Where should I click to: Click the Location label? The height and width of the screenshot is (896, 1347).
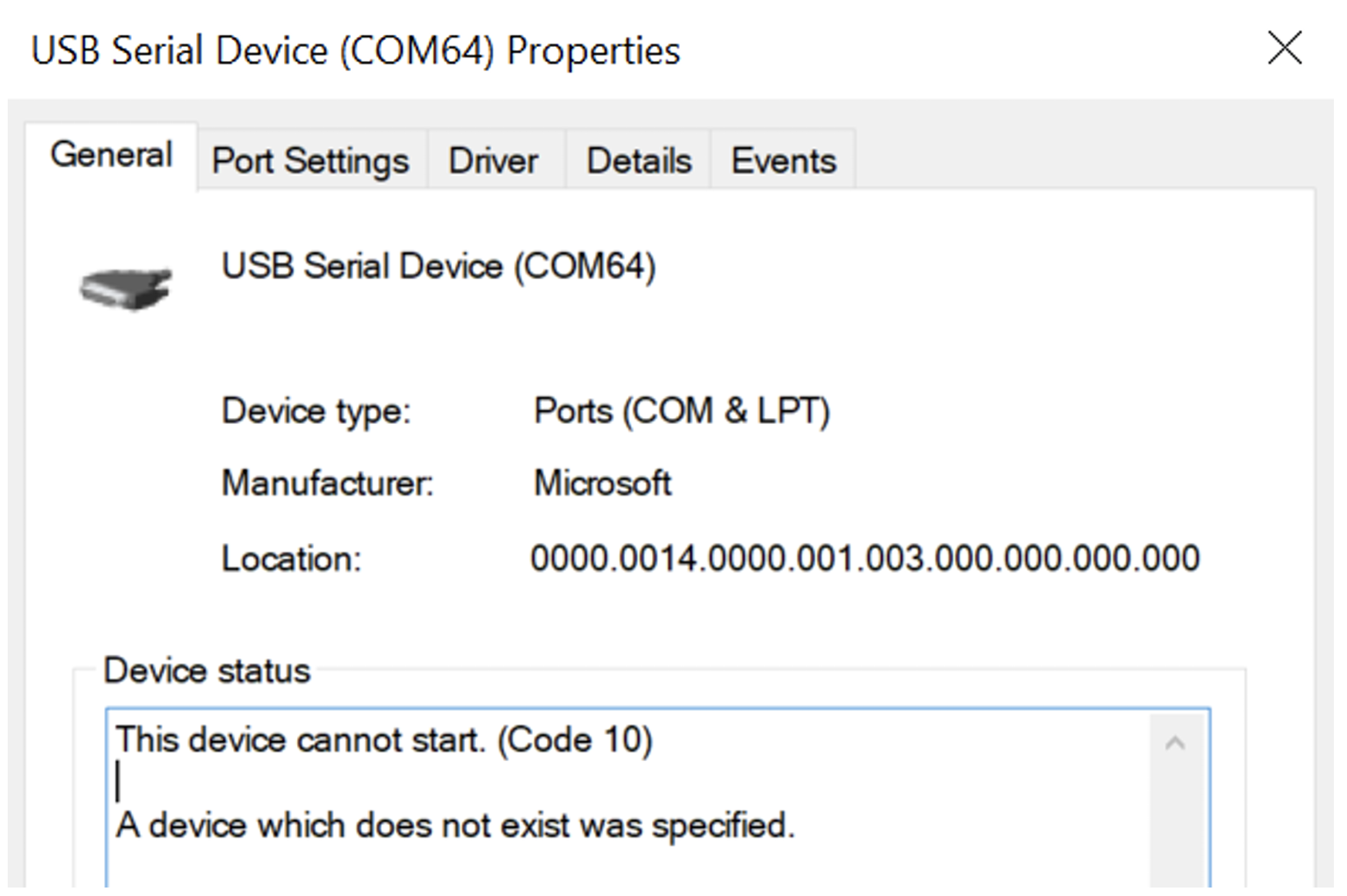pos(292,558)
